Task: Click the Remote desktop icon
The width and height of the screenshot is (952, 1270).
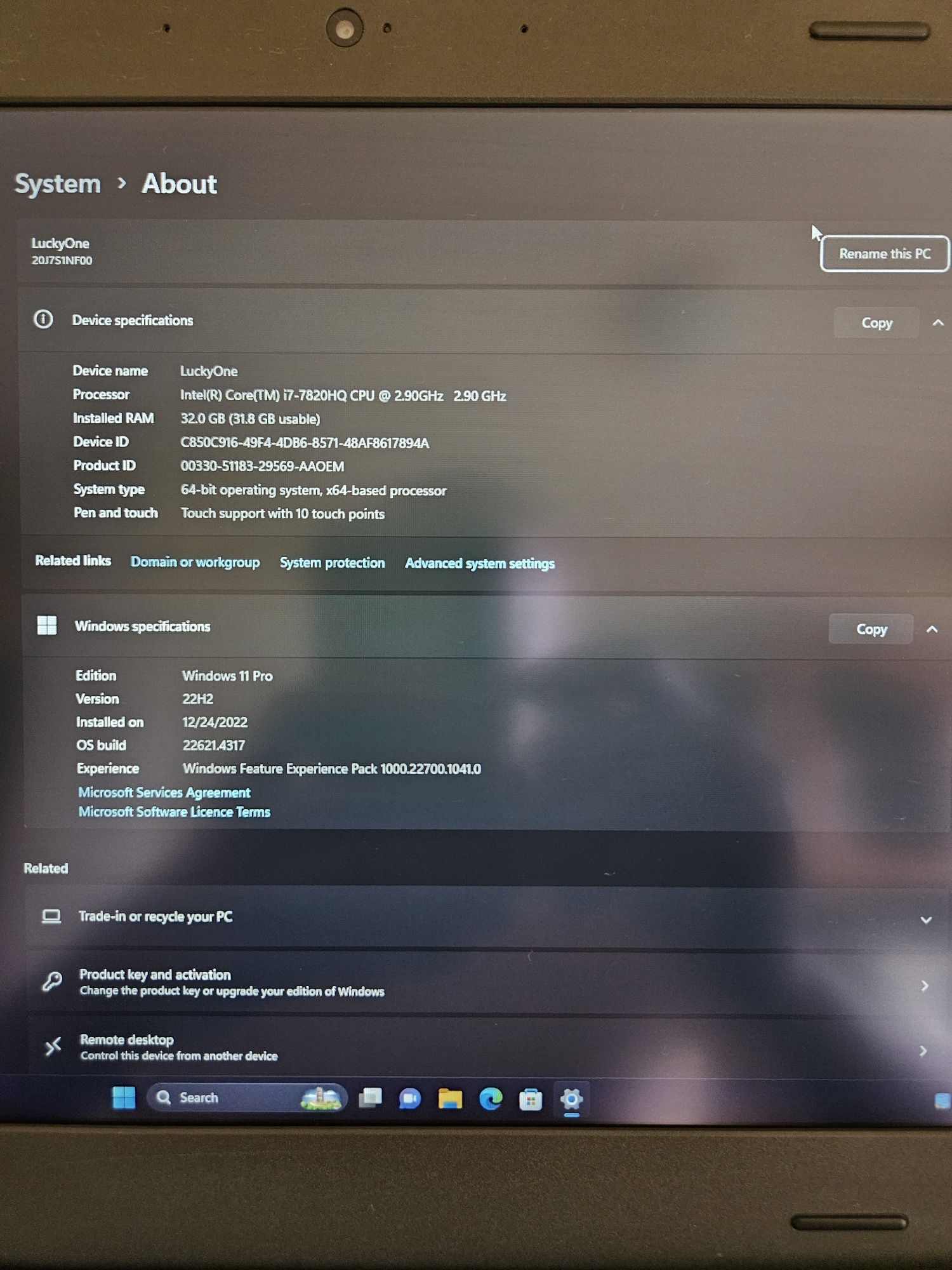Action: (53, 1046)
